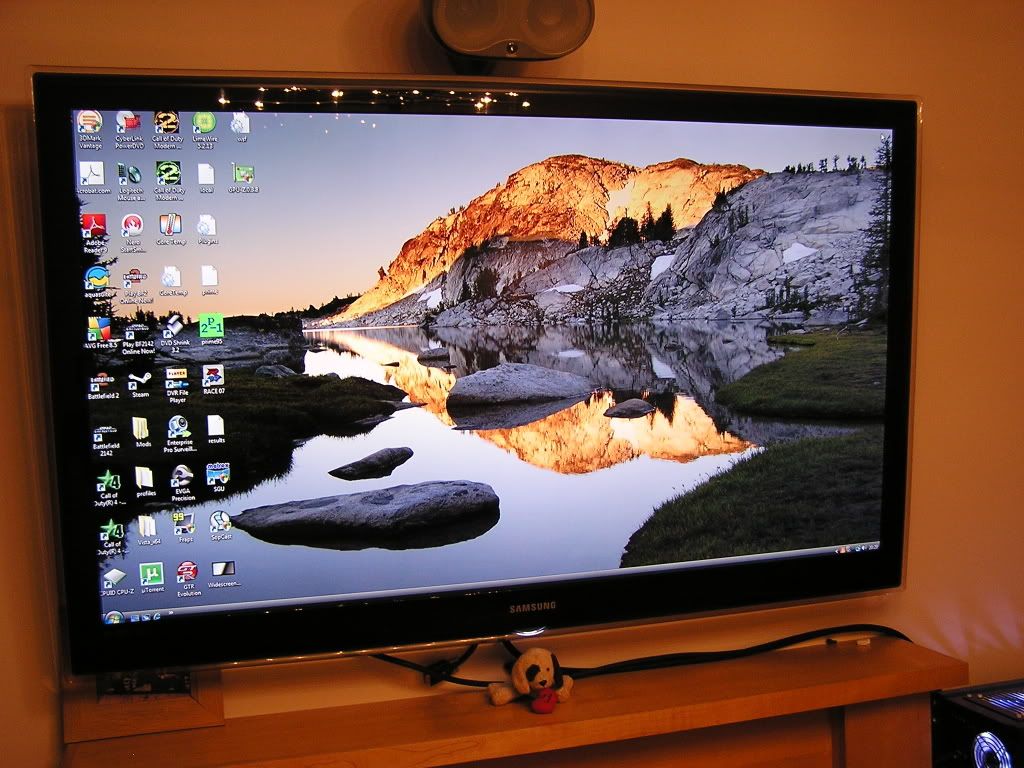This screenshot has height=768, width=1024.
Task: Click the taskbar clock
Action: click(x=875, y=549)
